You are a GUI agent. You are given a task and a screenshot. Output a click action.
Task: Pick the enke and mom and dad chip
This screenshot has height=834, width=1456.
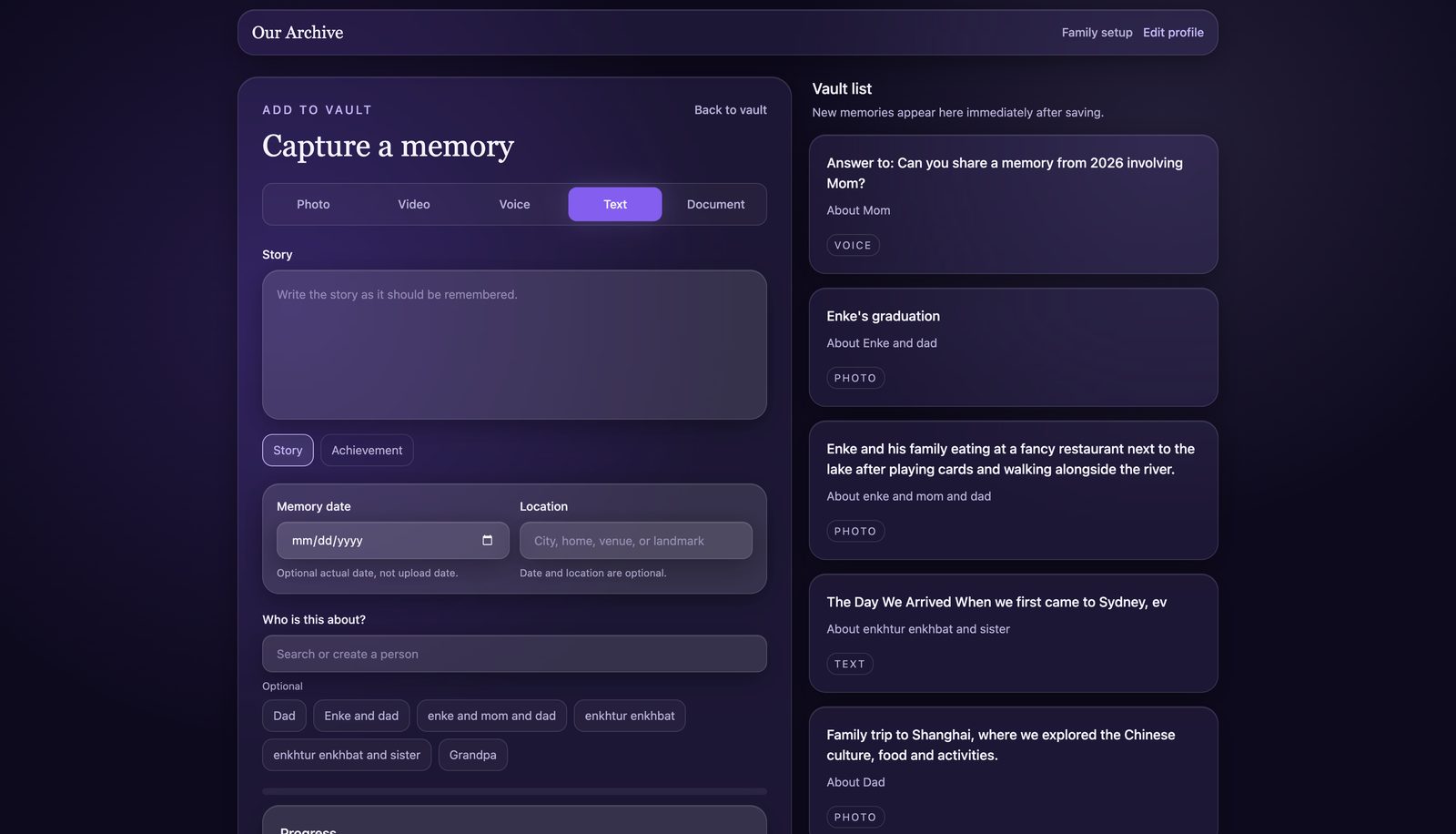tap(491, 716)
